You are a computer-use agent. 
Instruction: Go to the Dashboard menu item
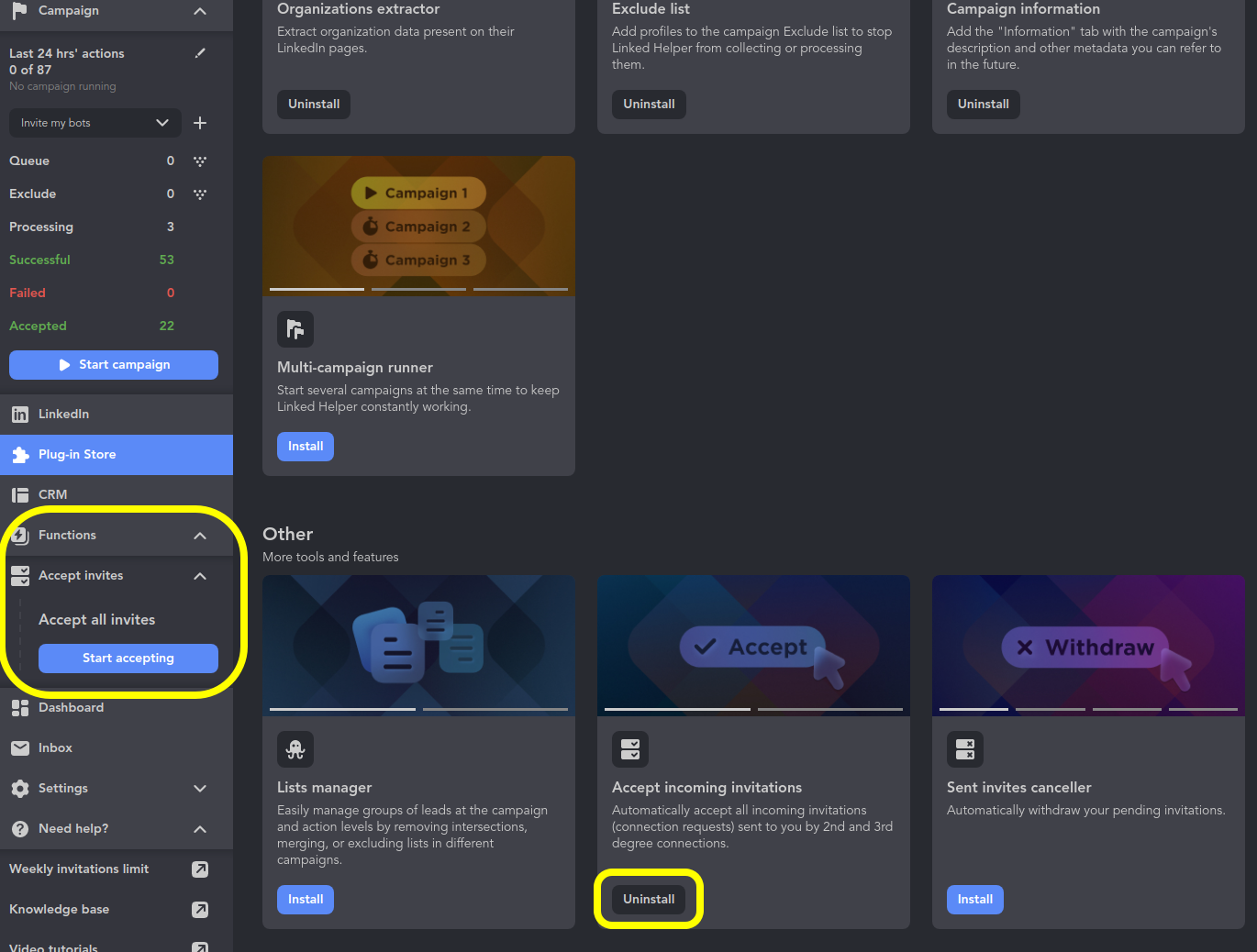pyautogui.click(x=71, y=708)
